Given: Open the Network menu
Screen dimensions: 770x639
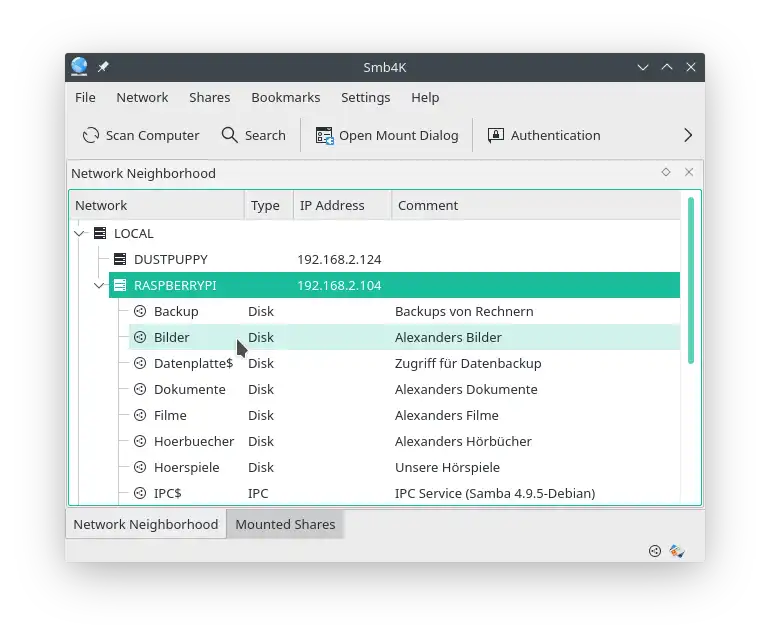Looking at the screenshot, I should pyautogui.click(x=142, y=97).
